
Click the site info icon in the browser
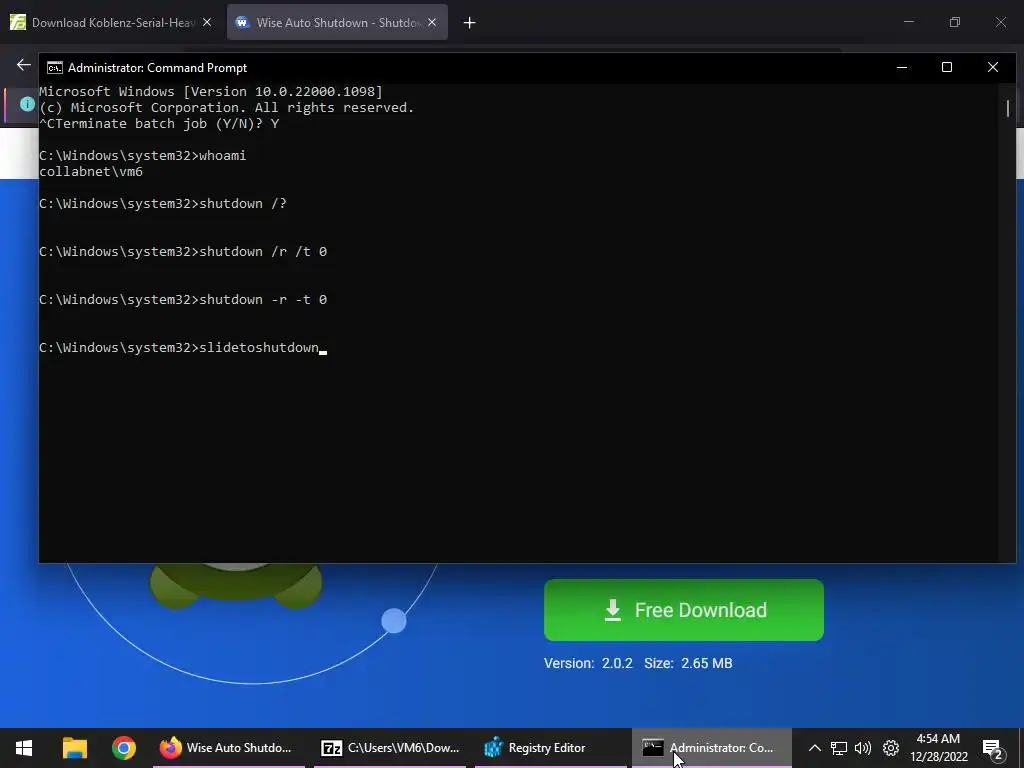[x=27, y=104]
